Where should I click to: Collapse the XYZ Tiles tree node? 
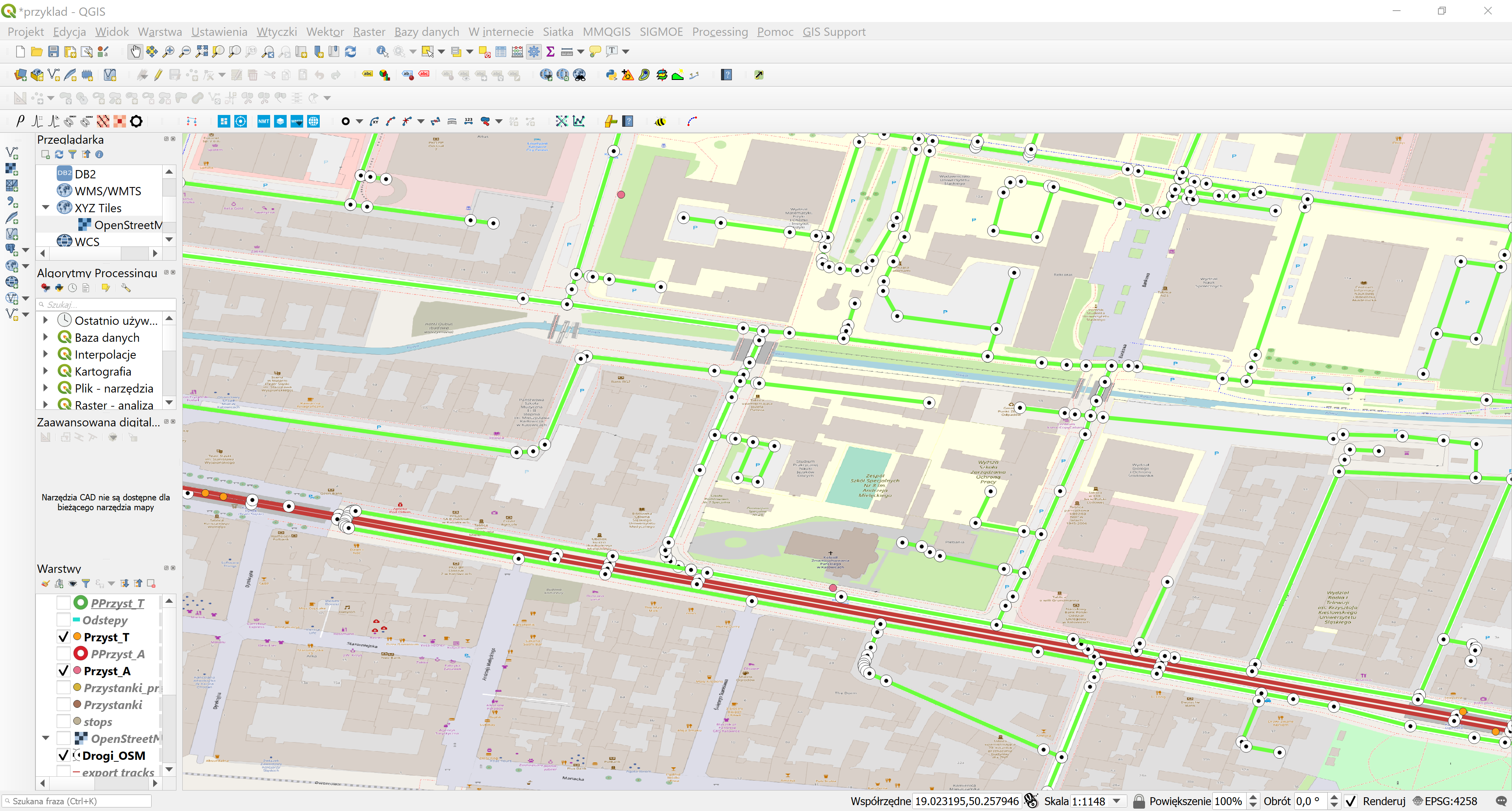[x=46, y=208]
